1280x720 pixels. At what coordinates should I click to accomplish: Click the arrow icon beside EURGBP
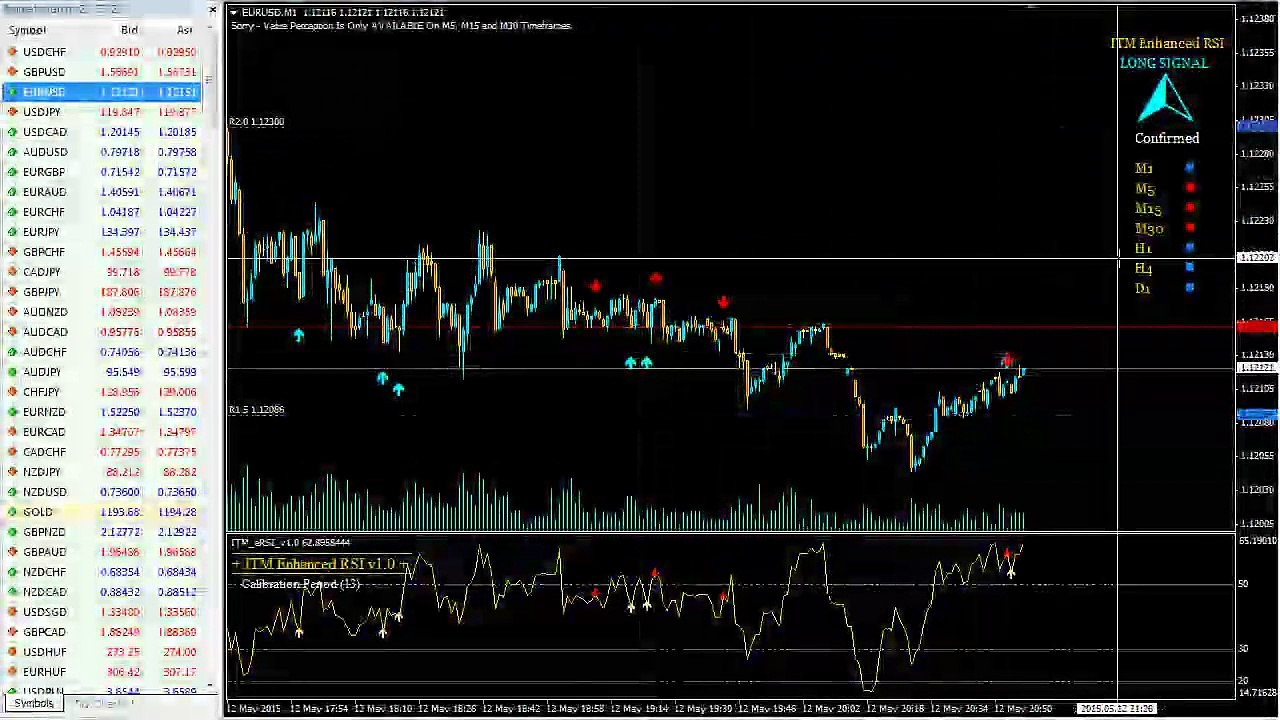(x=12, y=172)
